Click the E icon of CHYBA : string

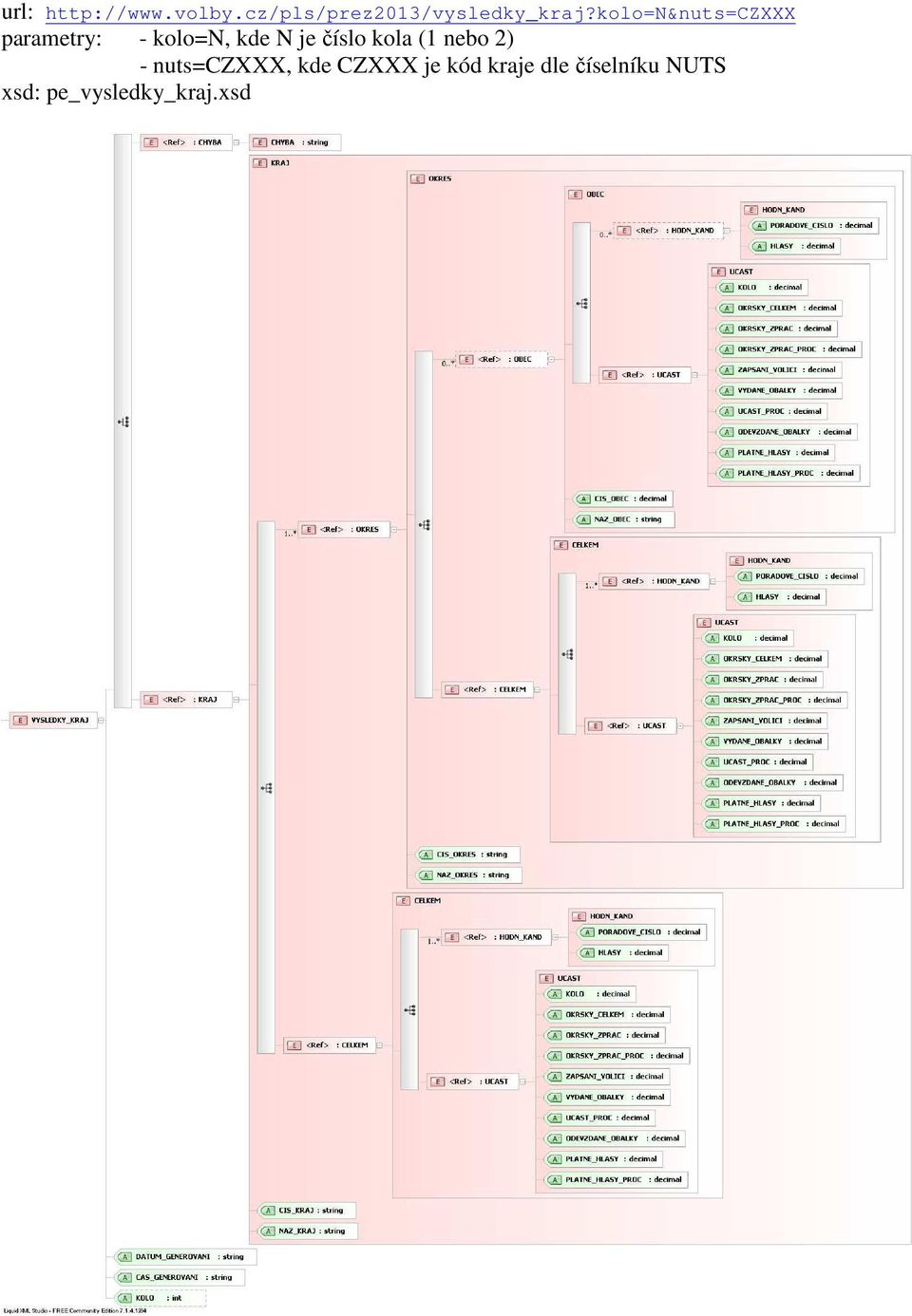(260, 142)
